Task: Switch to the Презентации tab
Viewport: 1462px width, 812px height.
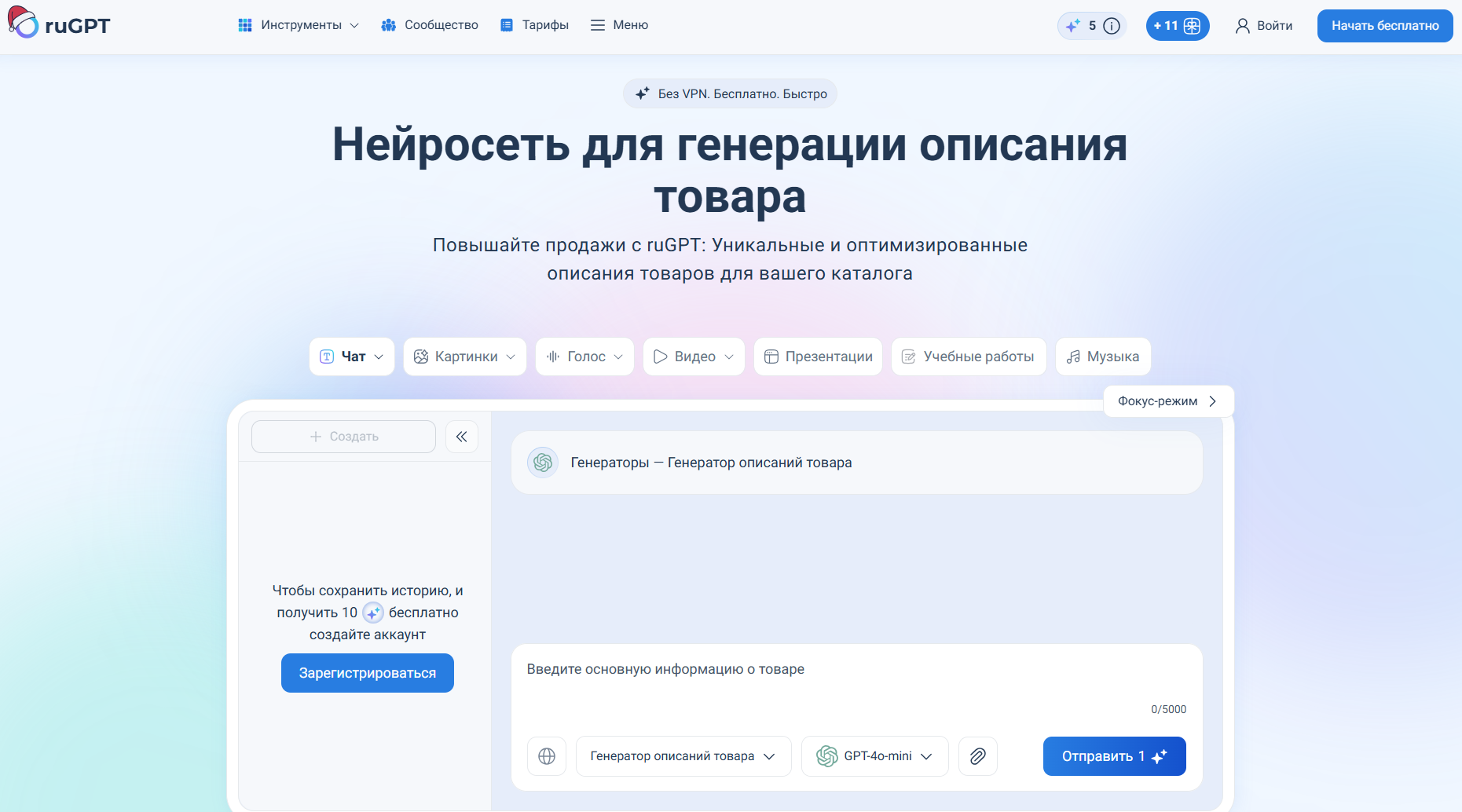Action: click(818, 357)
